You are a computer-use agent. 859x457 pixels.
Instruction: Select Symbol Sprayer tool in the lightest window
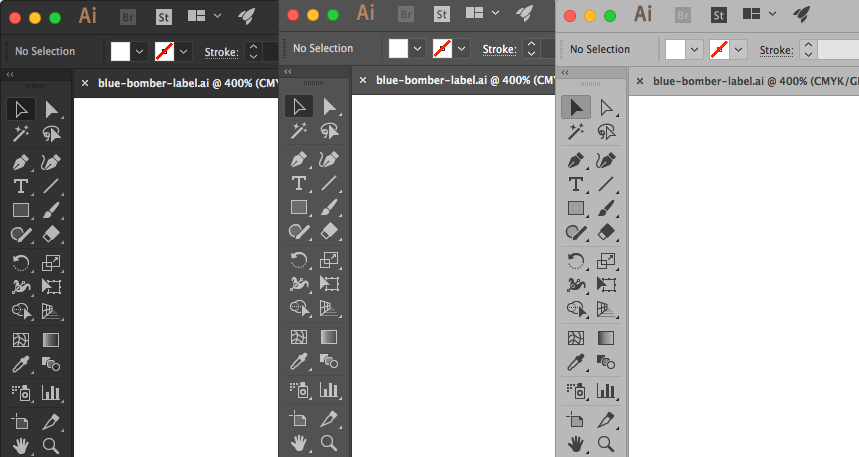coord(576,391)
